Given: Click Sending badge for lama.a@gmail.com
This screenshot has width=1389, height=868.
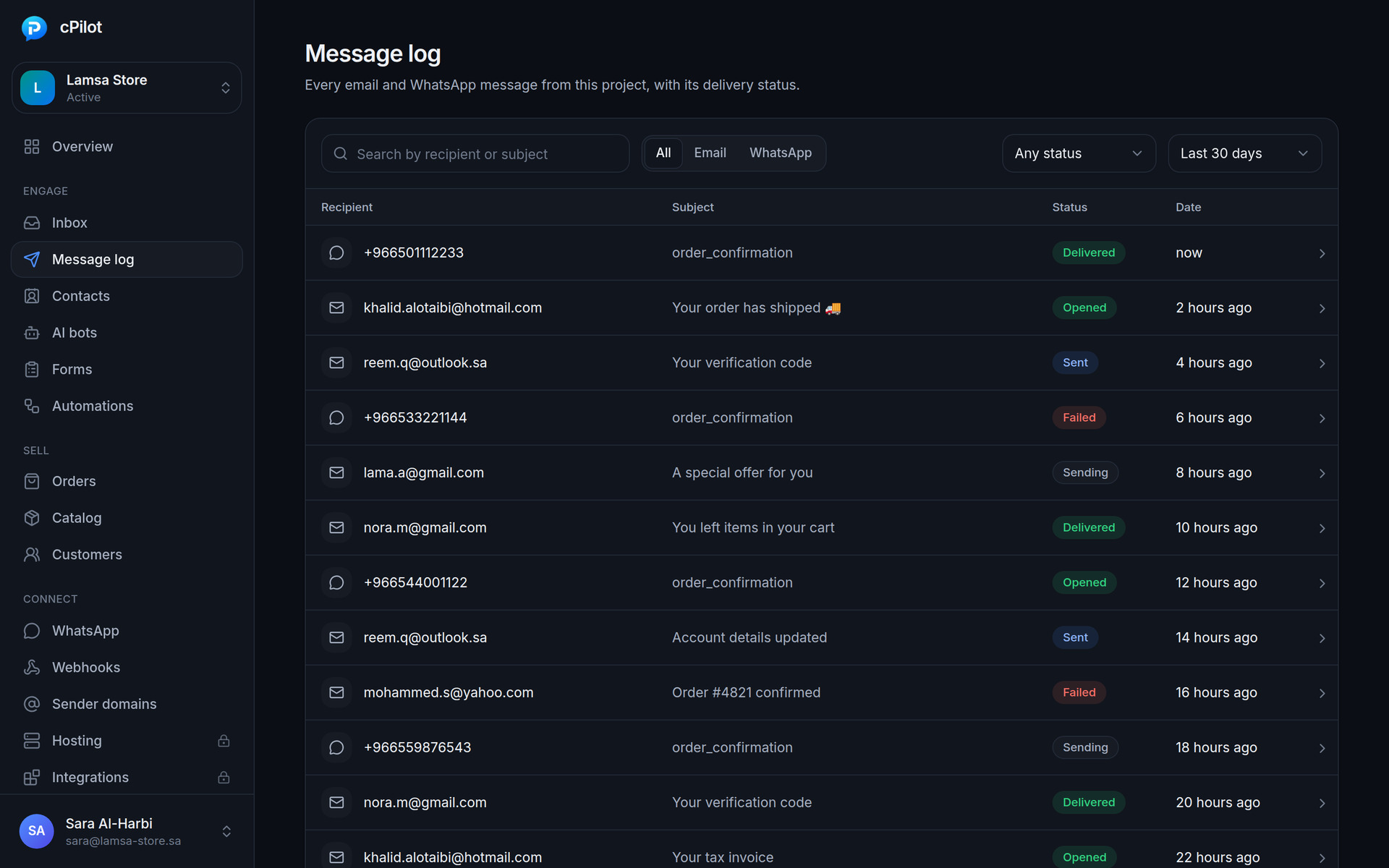Looking at the screenshot, I should tap(1085, 472).
